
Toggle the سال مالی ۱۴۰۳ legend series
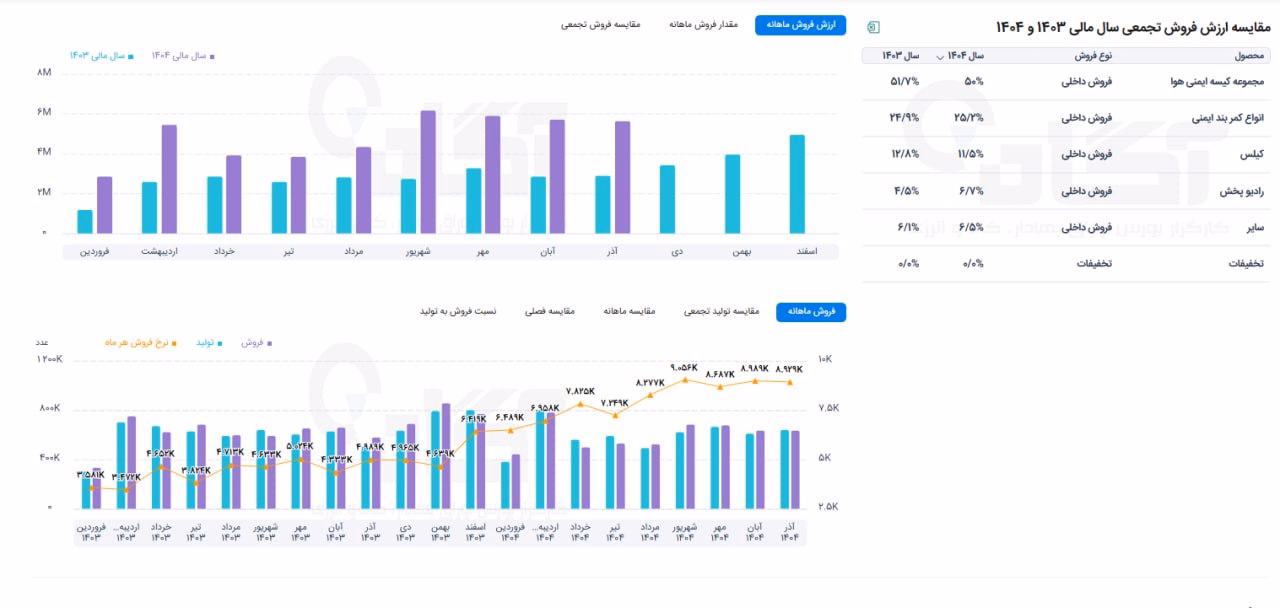click(x=101, y=56)
